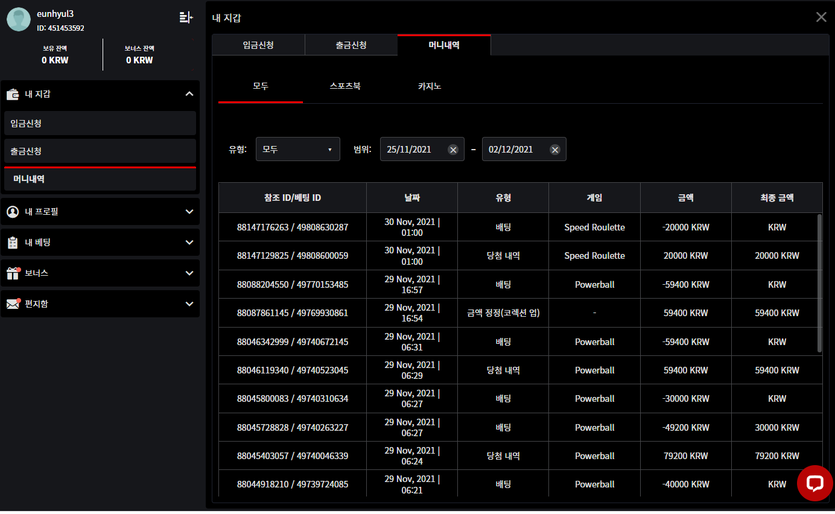Screen dimensions: 835x514
Task: Click the envelope icon beside 편지함
Action: (x=13, y=304)
